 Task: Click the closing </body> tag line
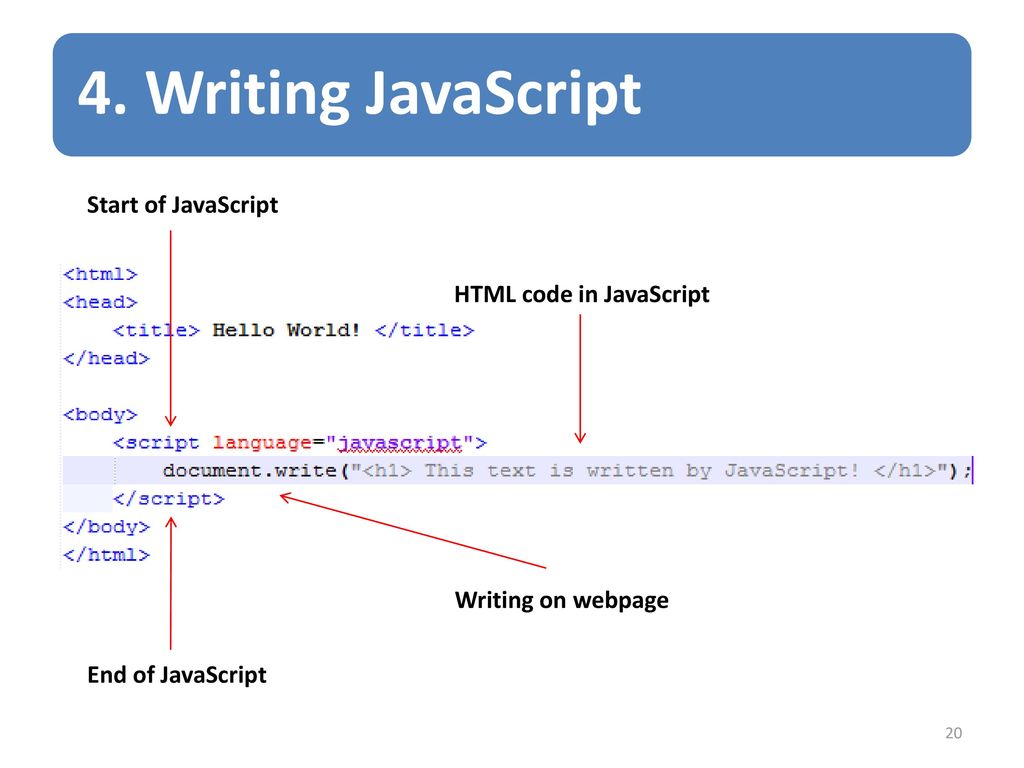(106, 527)
